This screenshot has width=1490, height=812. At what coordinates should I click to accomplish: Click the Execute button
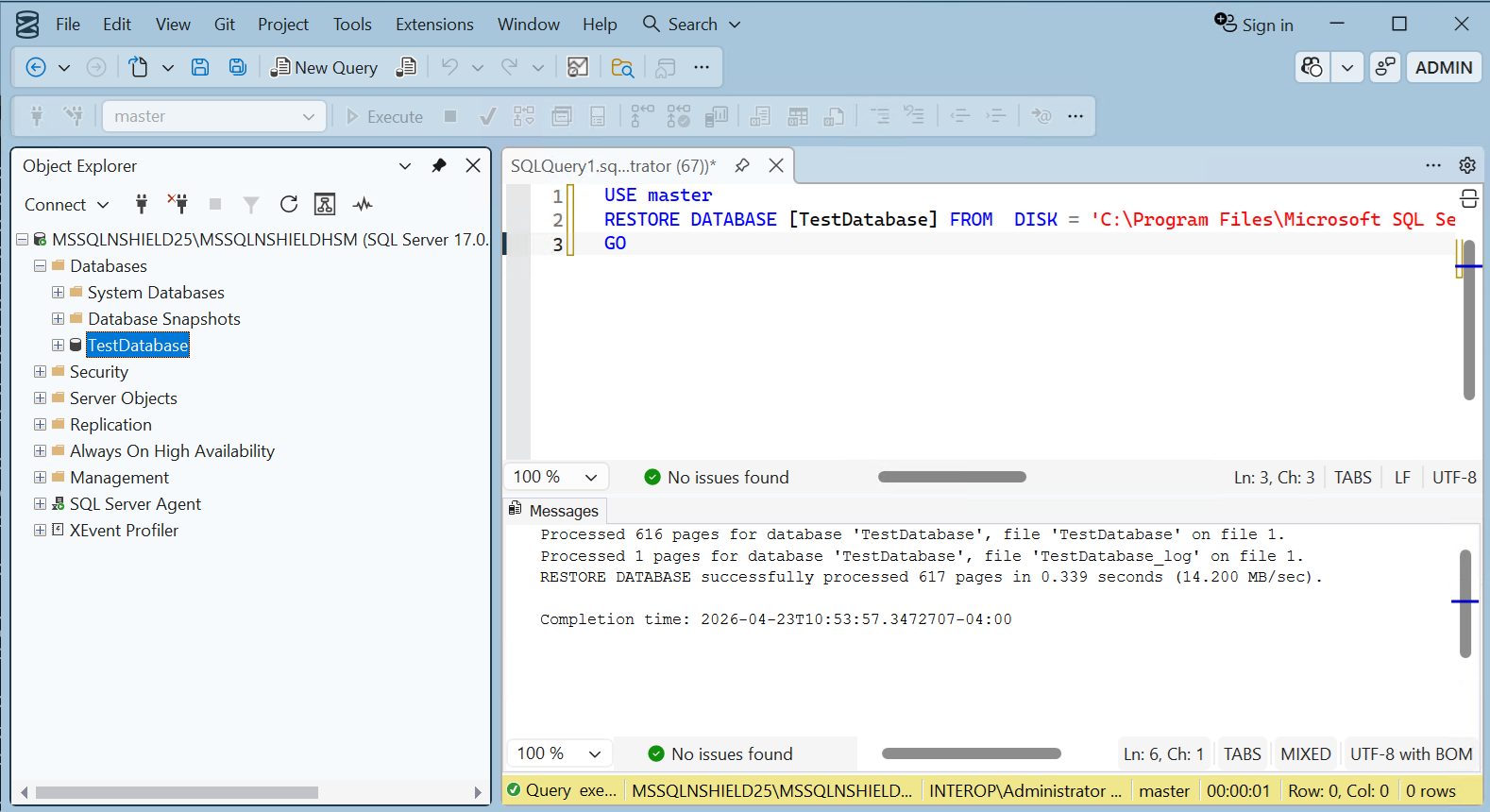(x=384, y=116)
